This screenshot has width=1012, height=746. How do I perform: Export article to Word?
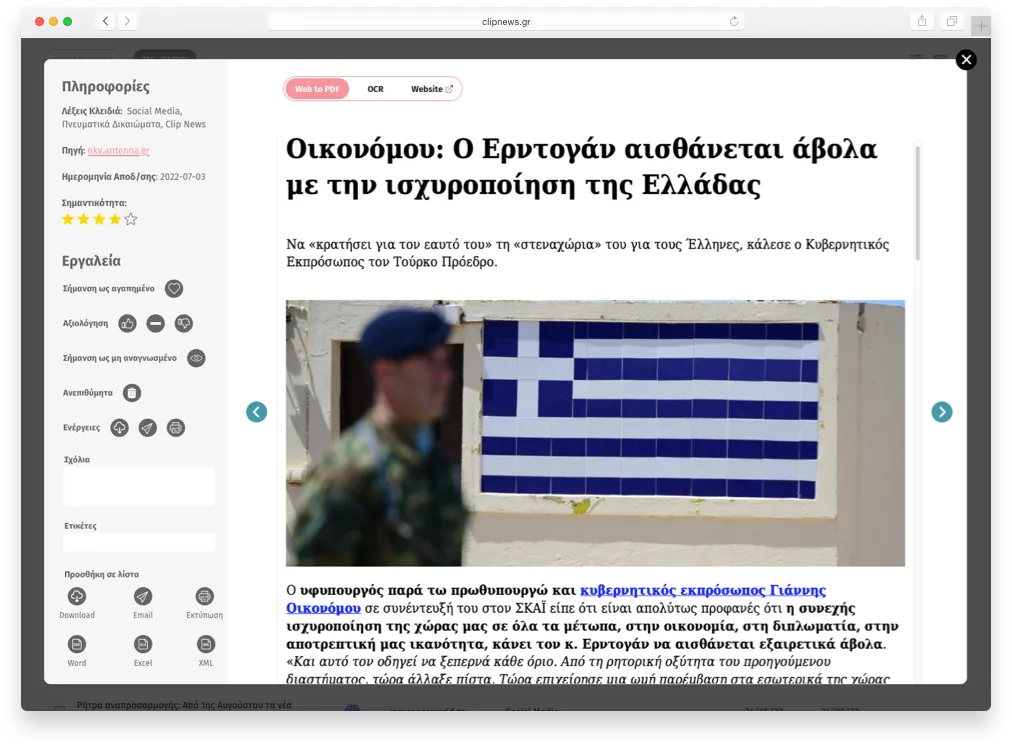click(77, 644)
